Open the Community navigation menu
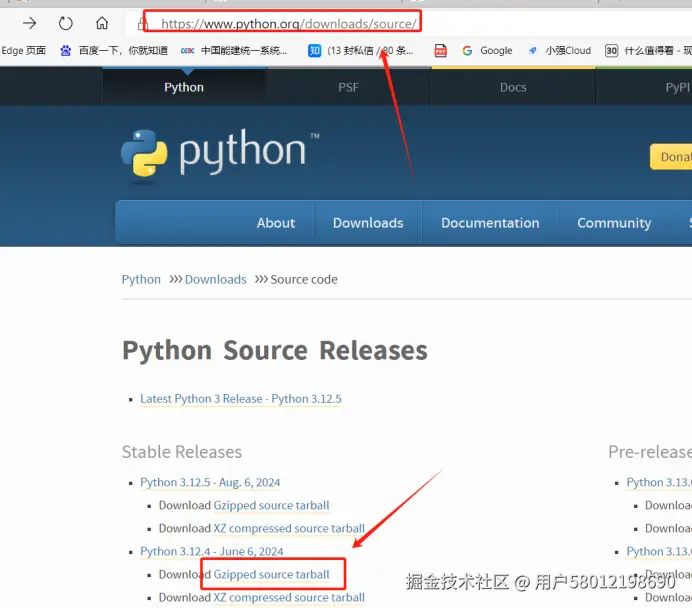692x608 pixels. [614, 223]
